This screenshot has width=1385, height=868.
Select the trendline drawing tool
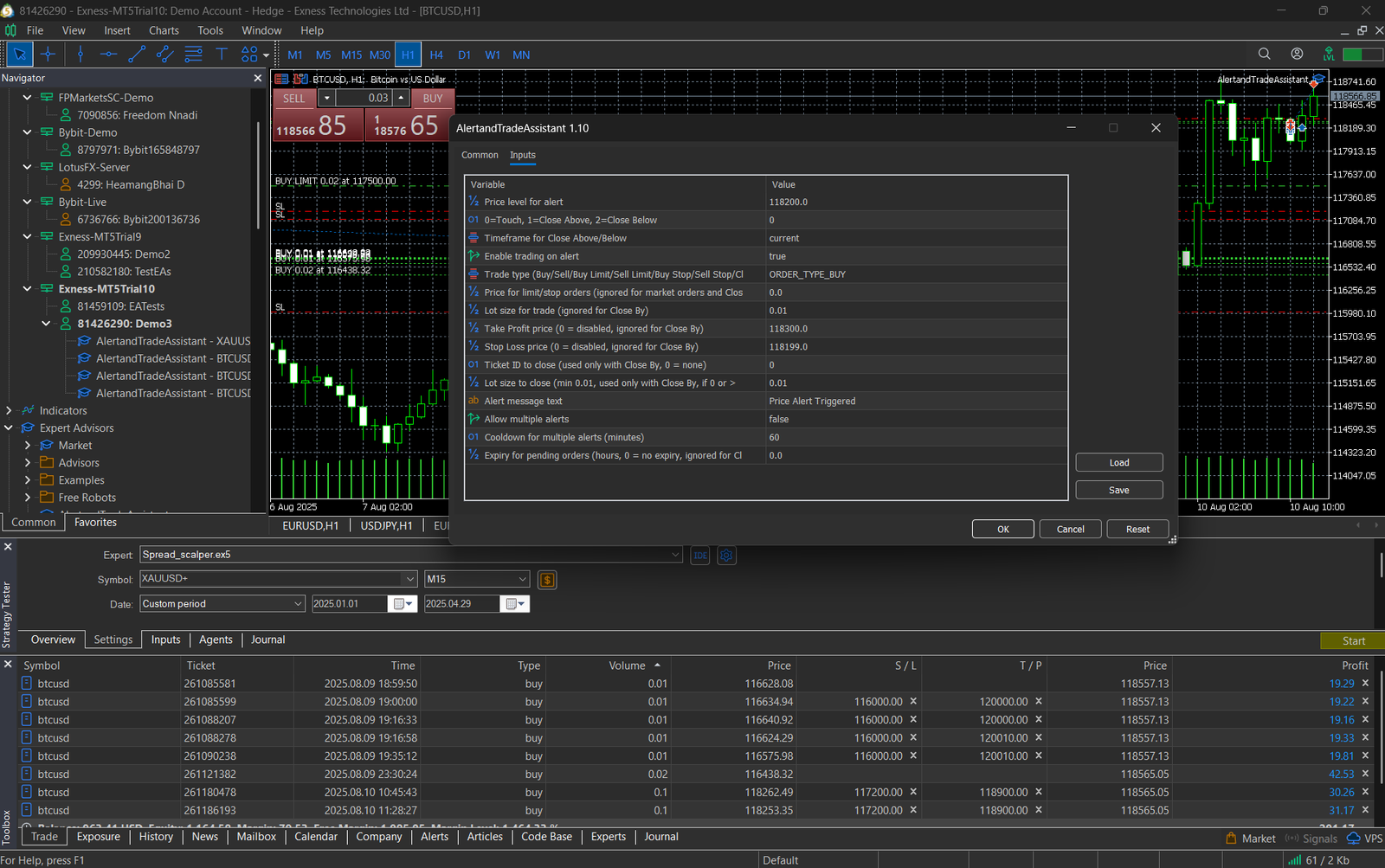pyautogui.click(x=137, y=55)
